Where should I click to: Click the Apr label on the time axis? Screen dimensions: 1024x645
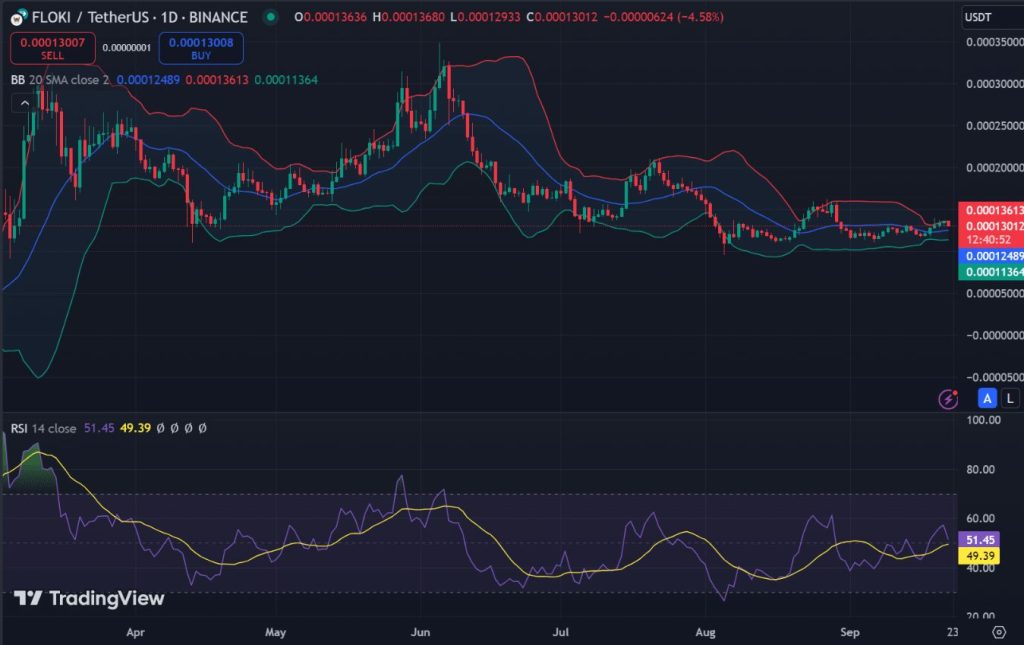(135, 632)
